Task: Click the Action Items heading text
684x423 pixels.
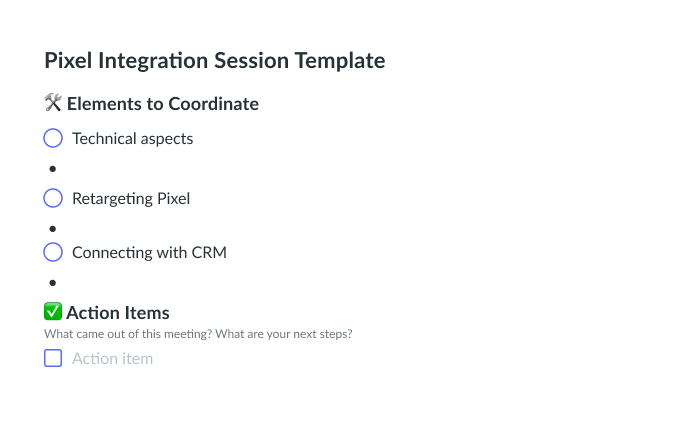Action: [118, 313]
